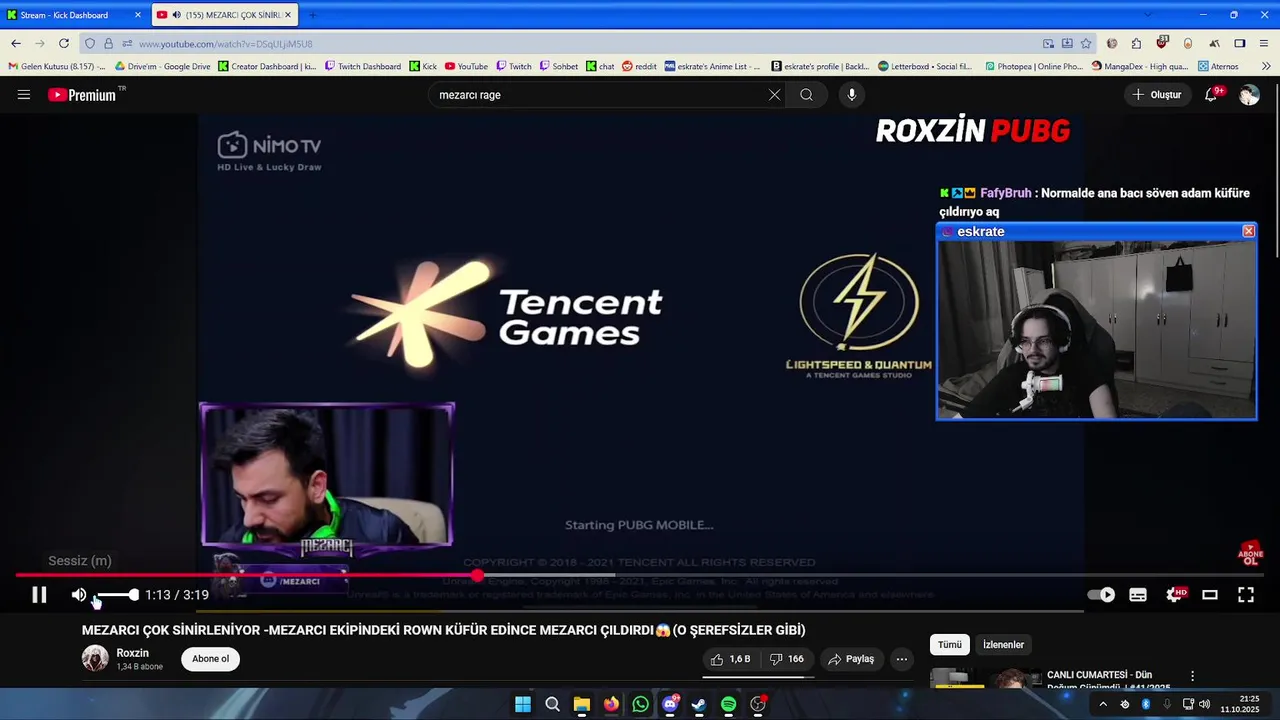Viewport: 1280px width, 720px height.
Task: Mute the video with the speaker icon
Action: (79, 595)
